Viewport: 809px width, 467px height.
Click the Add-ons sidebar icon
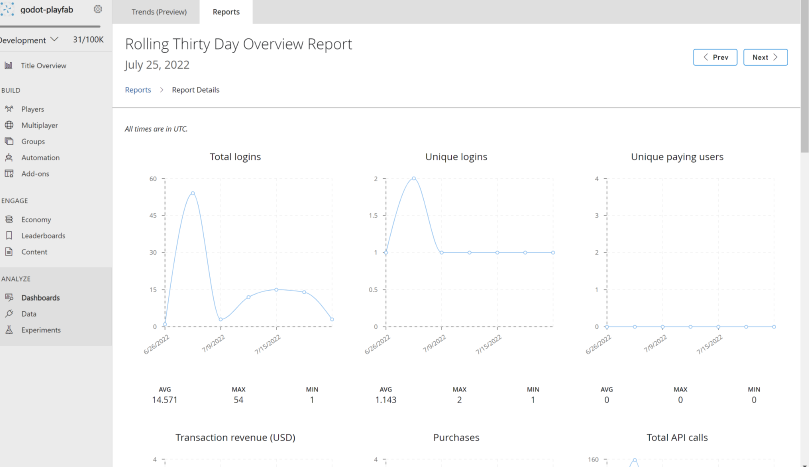pyautogui.click(x=9, y=173)
